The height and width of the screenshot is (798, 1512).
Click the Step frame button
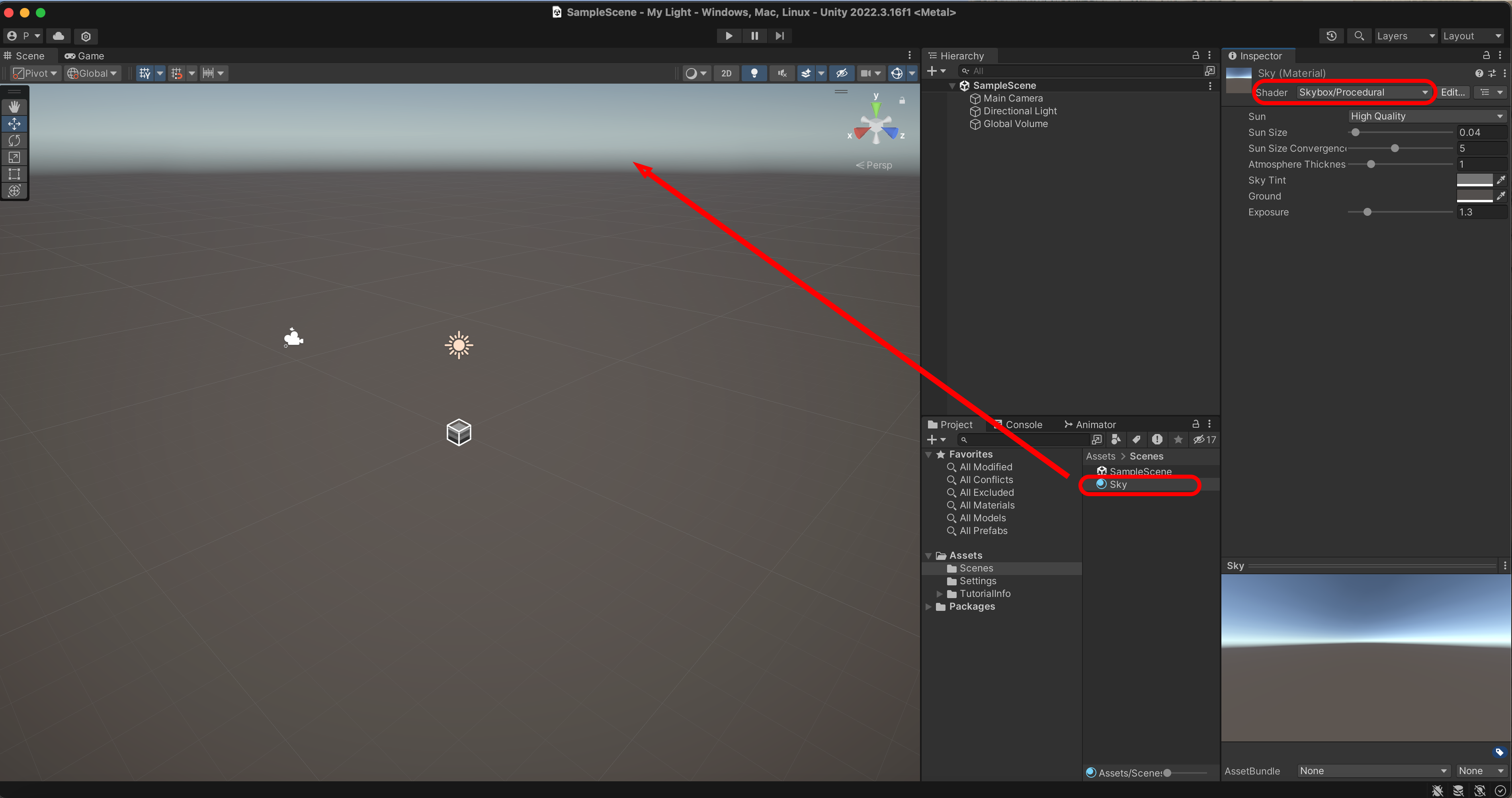click(779, 36)
